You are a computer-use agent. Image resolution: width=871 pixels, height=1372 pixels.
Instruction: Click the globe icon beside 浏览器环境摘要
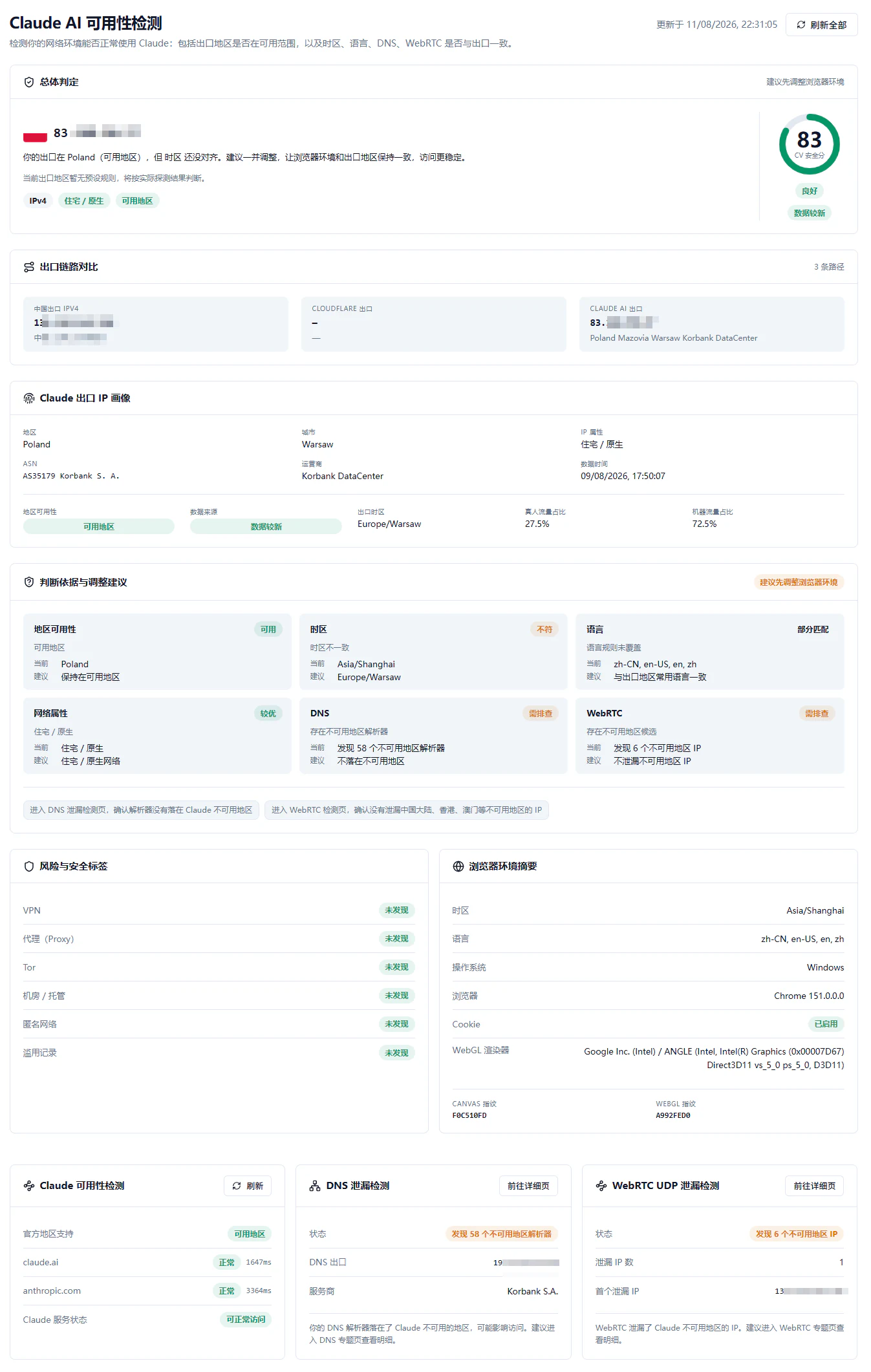(458, 866)
